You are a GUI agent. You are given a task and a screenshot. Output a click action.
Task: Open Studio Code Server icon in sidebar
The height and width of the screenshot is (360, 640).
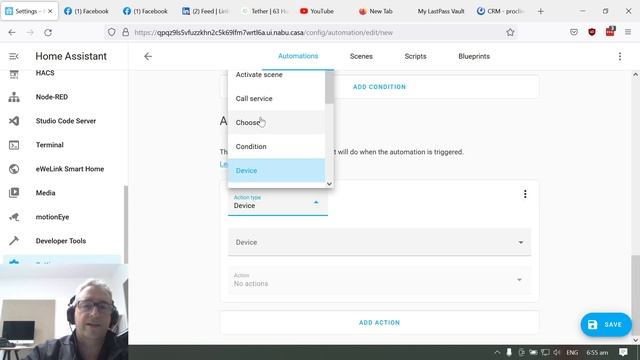[x=14, y=121]
